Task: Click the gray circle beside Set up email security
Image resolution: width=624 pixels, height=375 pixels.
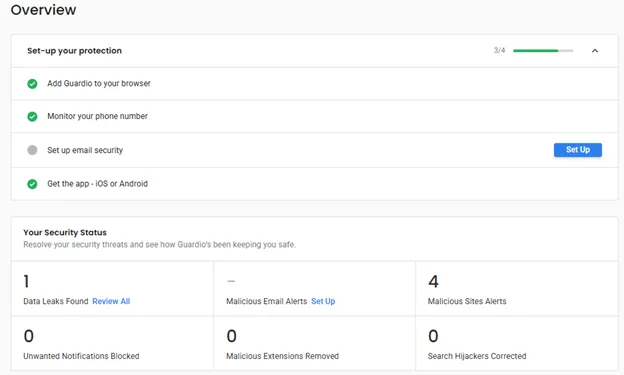Action: (32, 150)
